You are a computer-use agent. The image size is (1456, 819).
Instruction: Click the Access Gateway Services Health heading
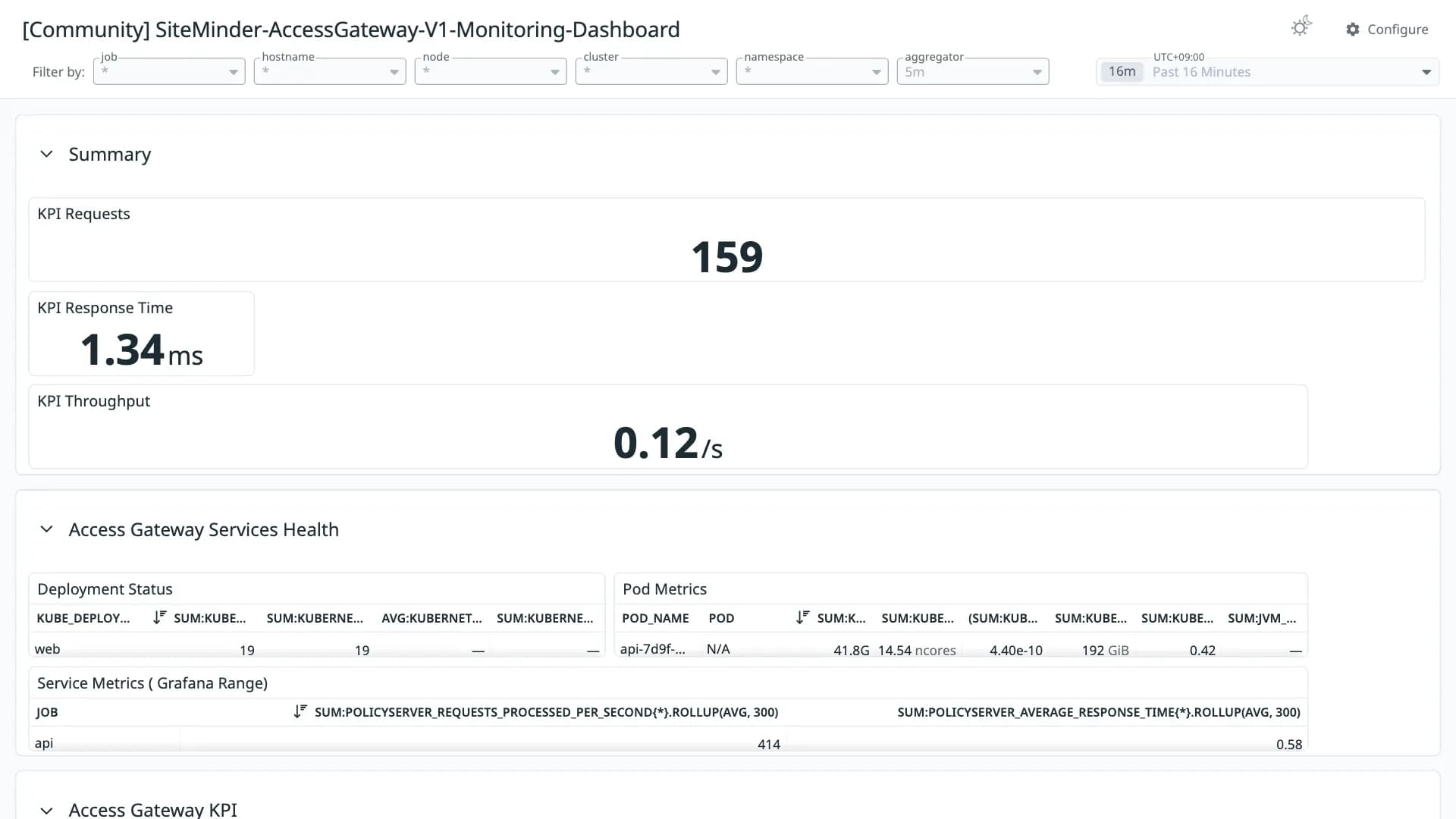203,529
